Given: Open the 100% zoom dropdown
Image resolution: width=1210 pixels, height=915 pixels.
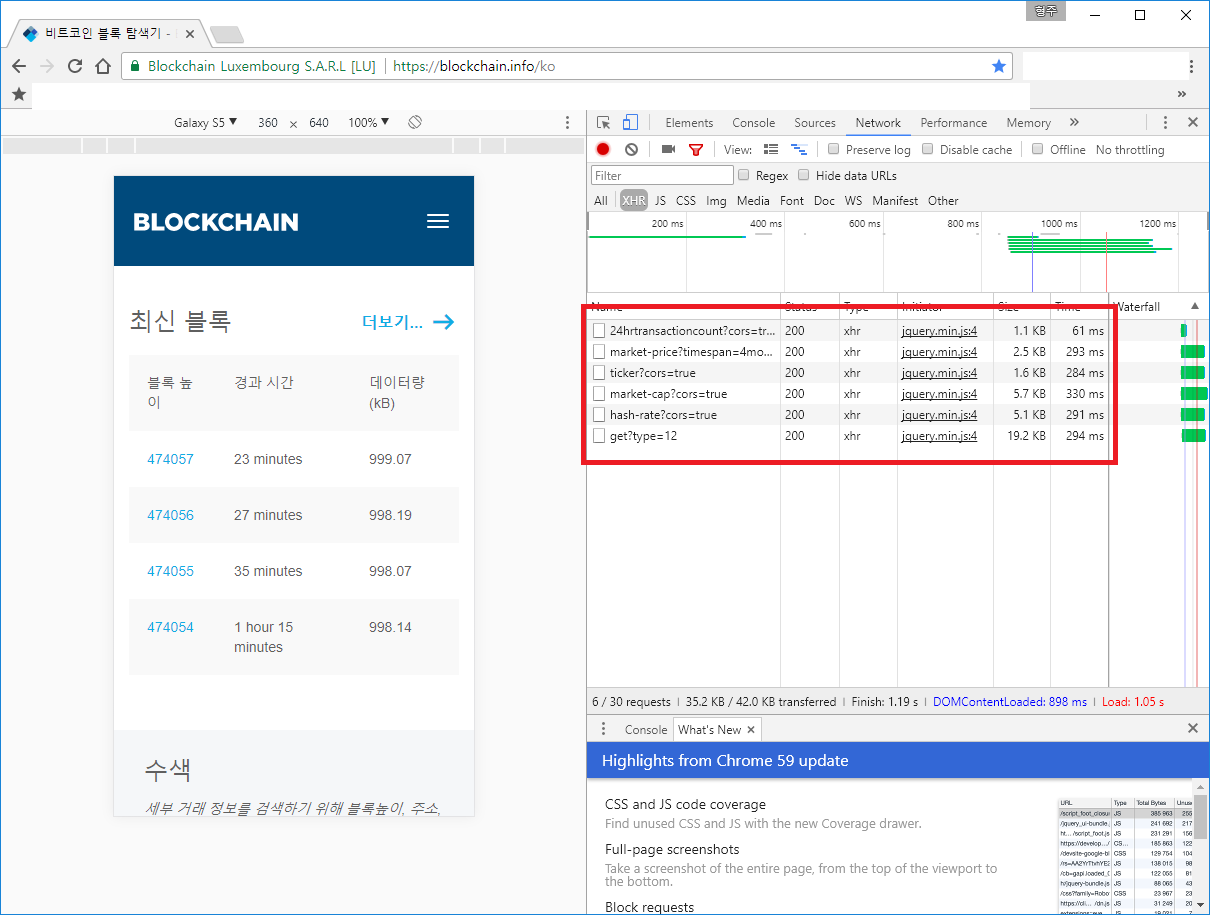Looking at the screenshot, I should point(369,122).
